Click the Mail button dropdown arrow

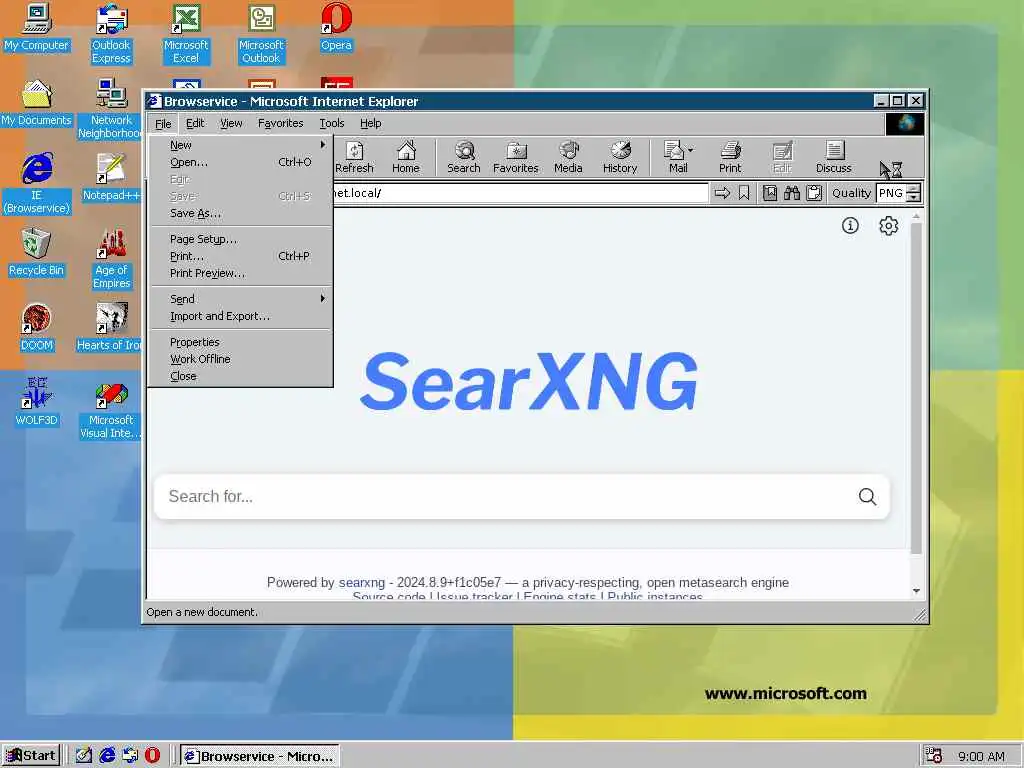pyautogui.click(x=690, y=150)
